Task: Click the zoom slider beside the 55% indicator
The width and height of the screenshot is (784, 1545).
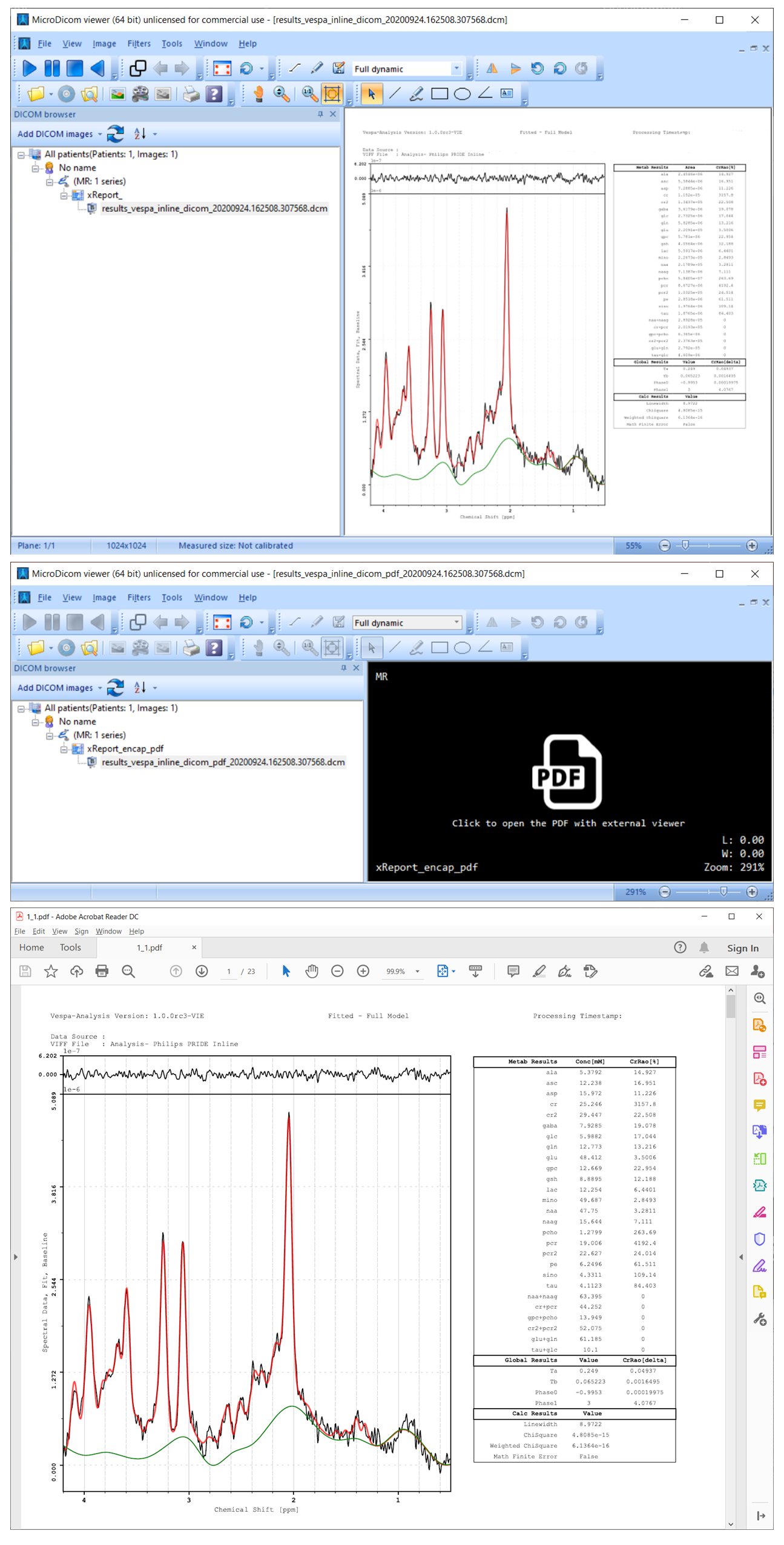Action: pos(708,545)
